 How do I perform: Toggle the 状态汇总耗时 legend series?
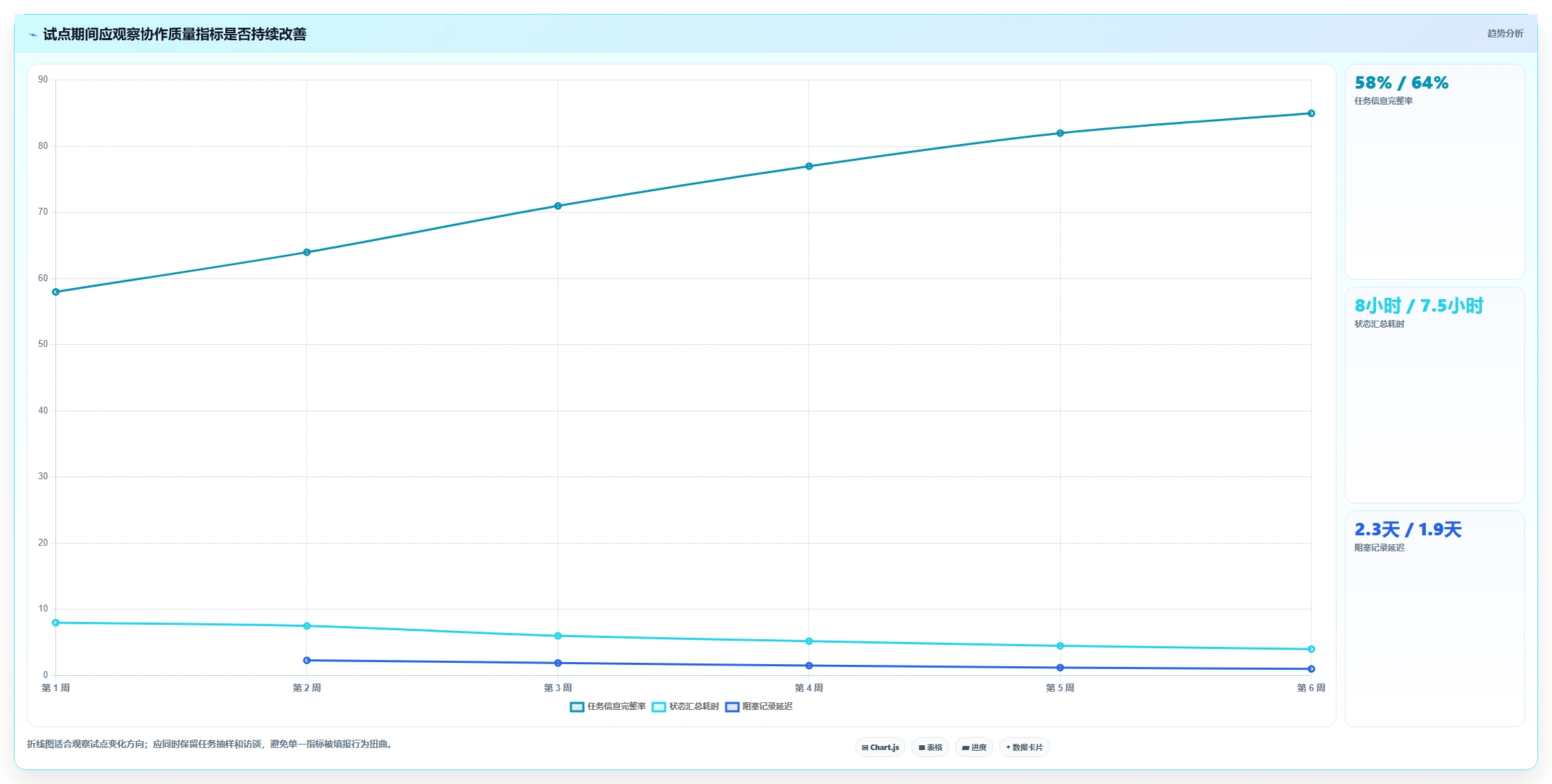(685, 706)
